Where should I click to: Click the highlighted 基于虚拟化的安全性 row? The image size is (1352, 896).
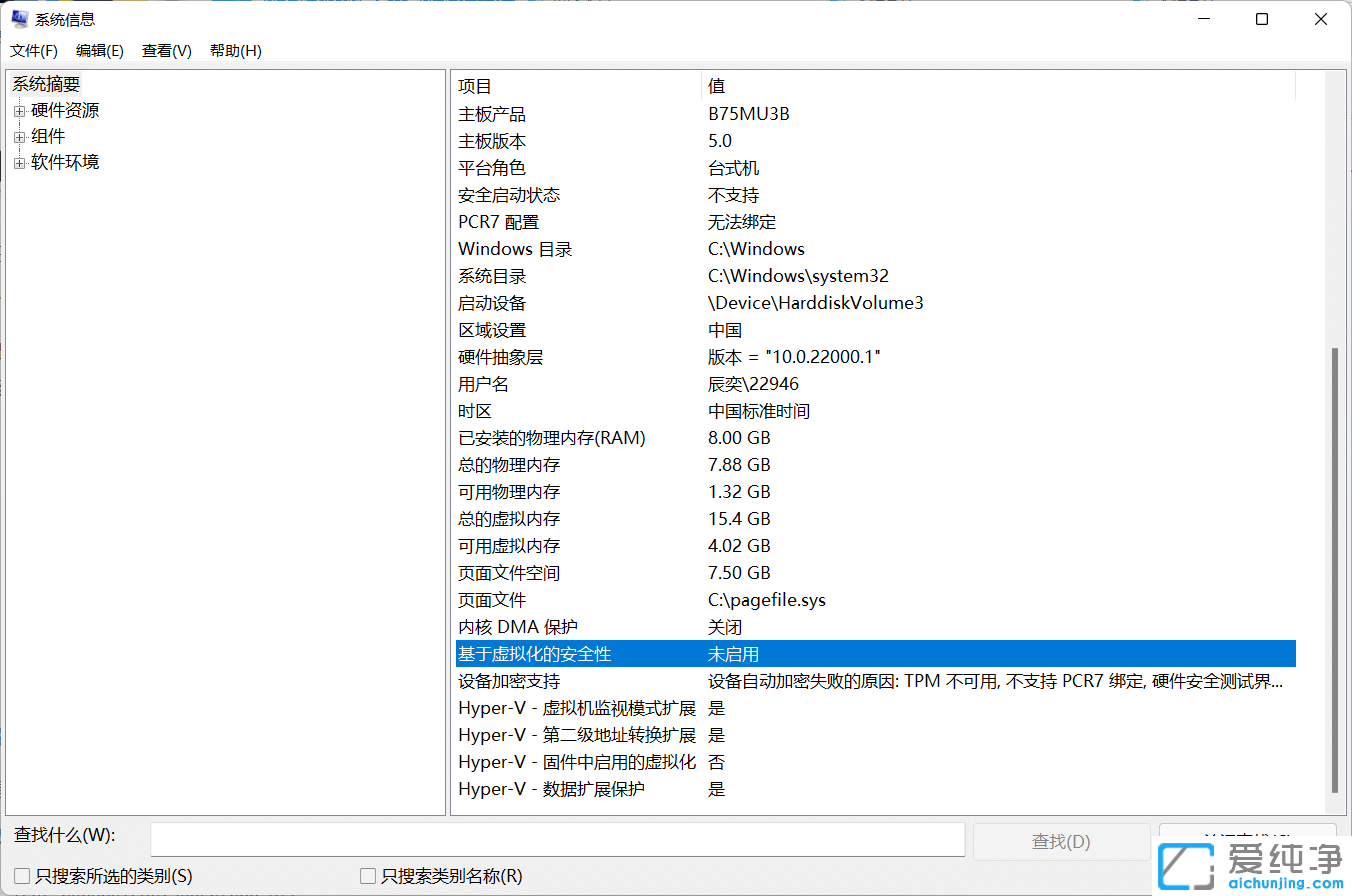[x=875, y=654]
